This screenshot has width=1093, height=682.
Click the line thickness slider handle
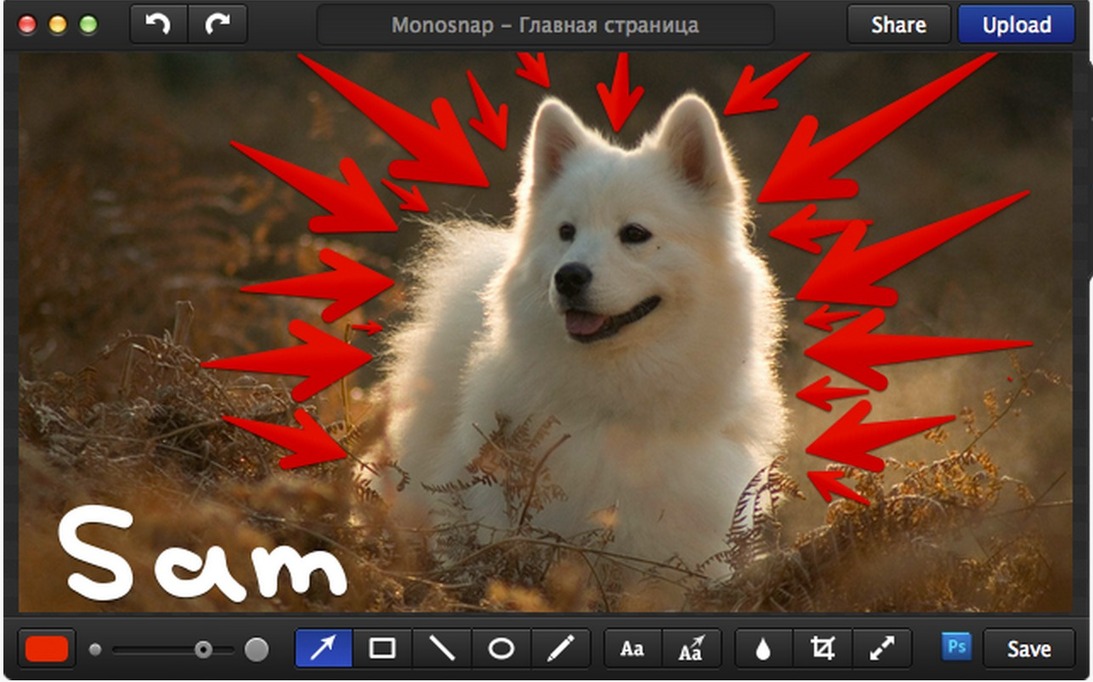pyautogui.click(x=203, y=649)
